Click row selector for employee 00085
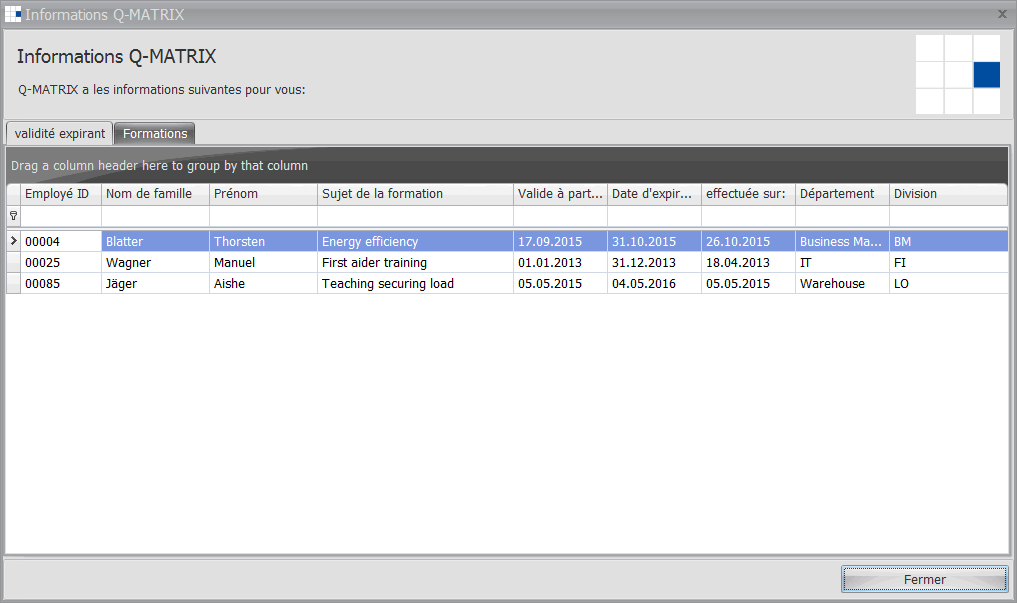Viewport: 1017px width, 603px height. point(13,283)
